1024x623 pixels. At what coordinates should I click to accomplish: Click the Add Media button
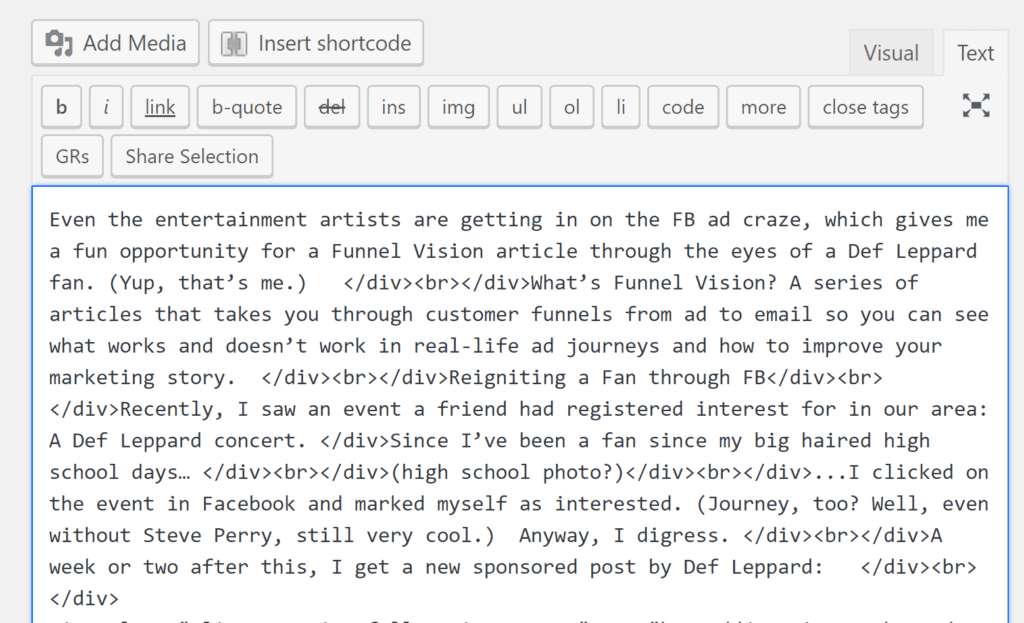(115, 43)
